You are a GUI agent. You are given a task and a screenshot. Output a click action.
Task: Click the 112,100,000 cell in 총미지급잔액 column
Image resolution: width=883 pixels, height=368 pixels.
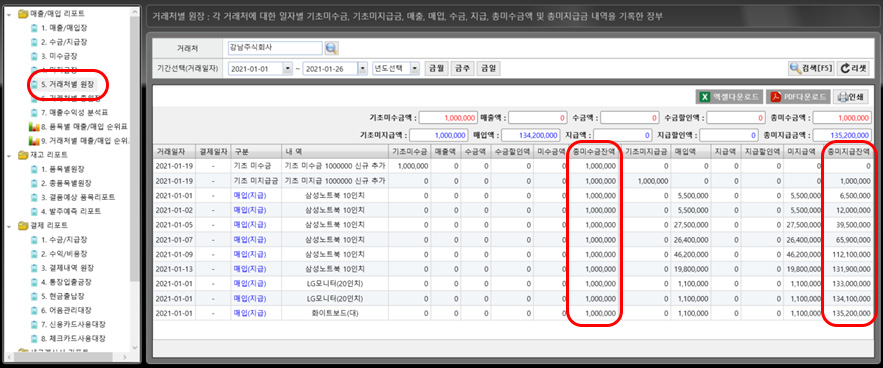pos(850,254)
